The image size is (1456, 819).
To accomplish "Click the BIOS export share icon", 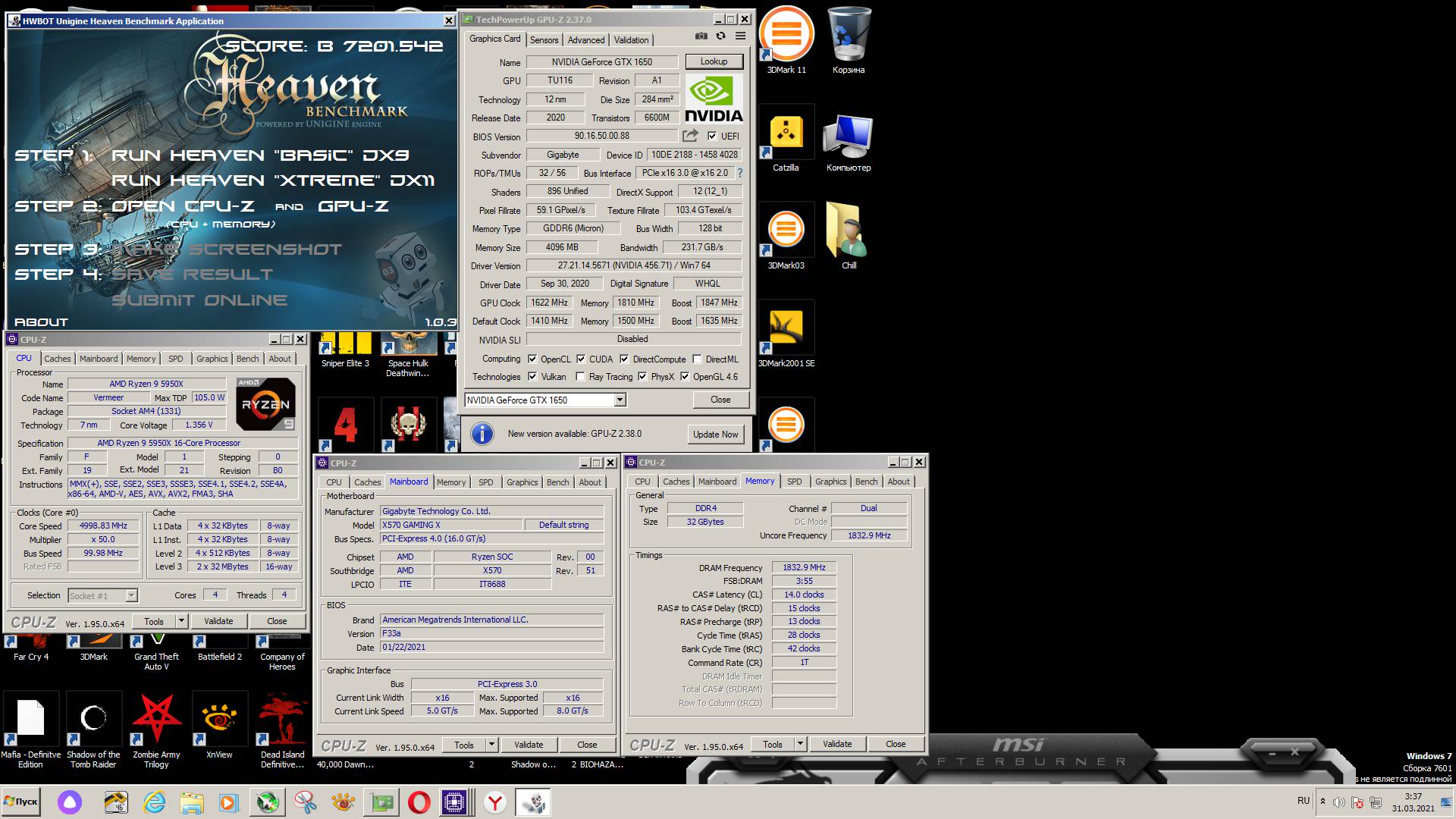I will [690, 136].
